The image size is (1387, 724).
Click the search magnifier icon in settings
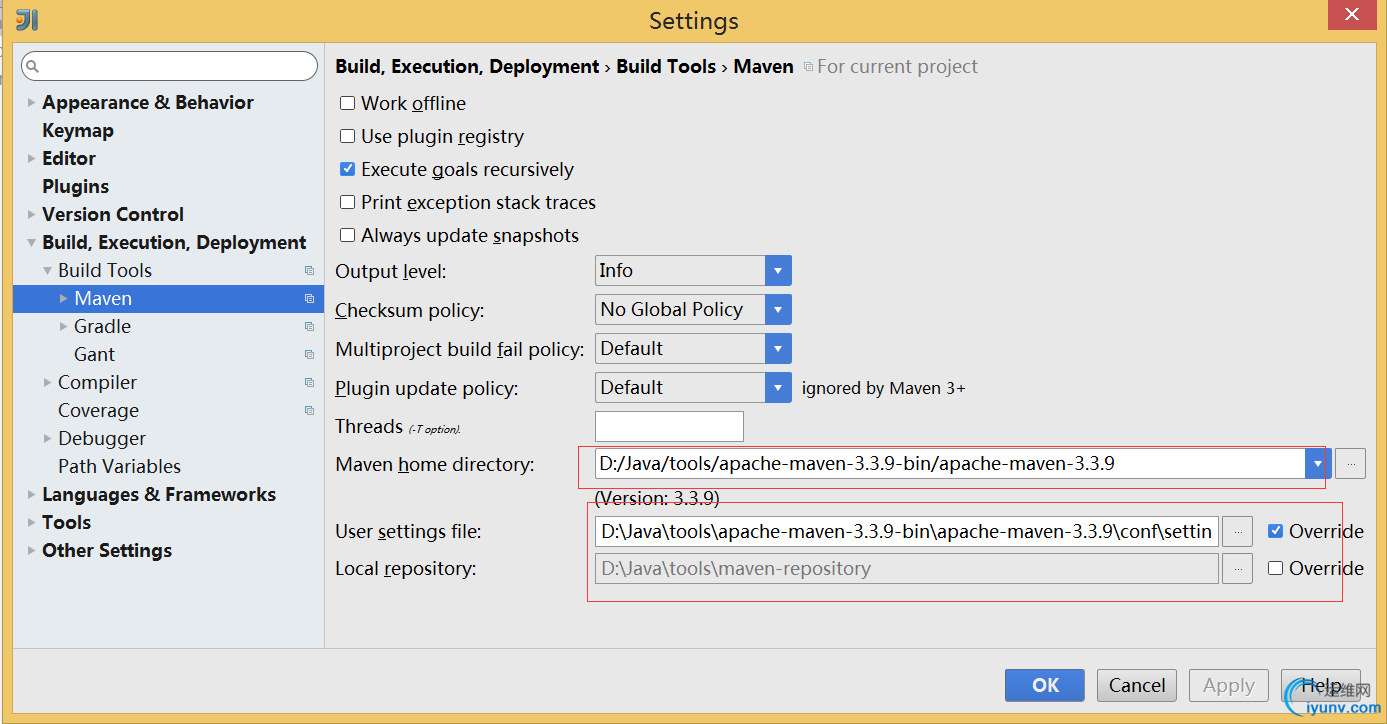tap(33, 67)
